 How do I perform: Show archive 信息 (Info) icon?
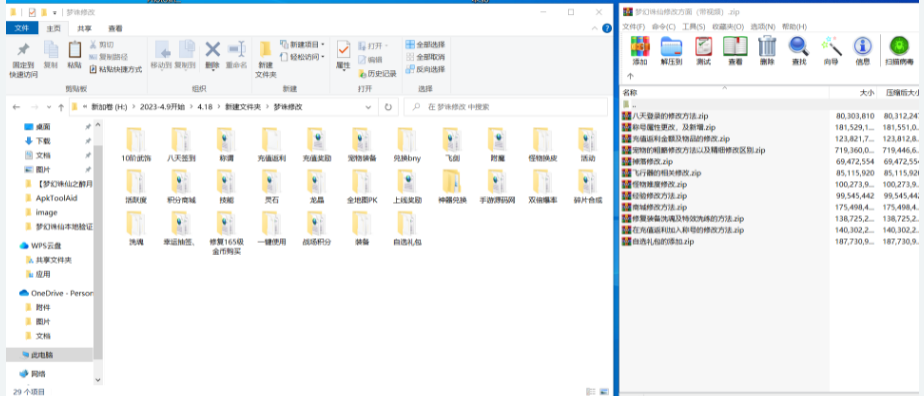coord(862,50)
